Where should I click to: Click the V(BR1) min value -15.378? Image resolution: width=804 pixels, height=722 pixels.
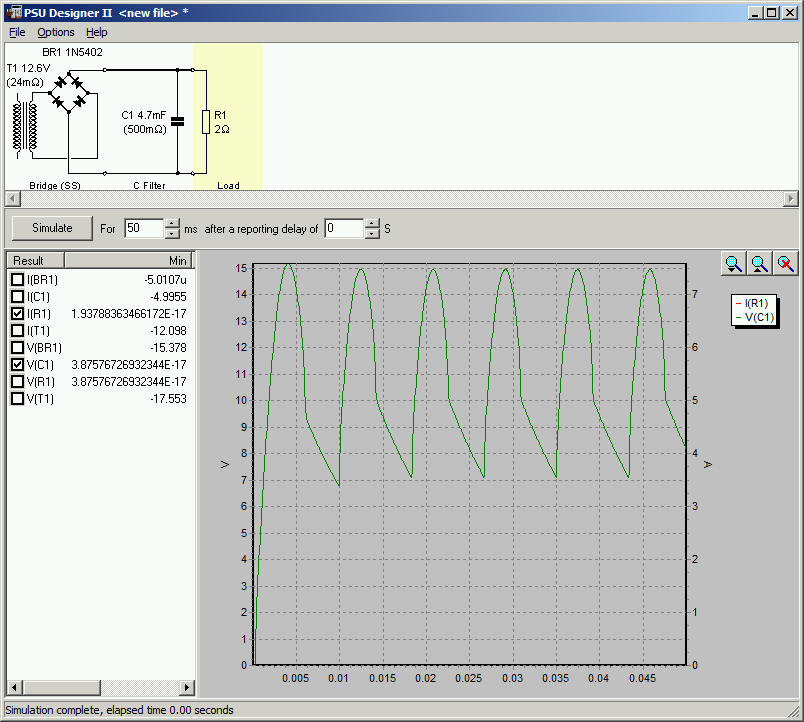pos(168,348)
